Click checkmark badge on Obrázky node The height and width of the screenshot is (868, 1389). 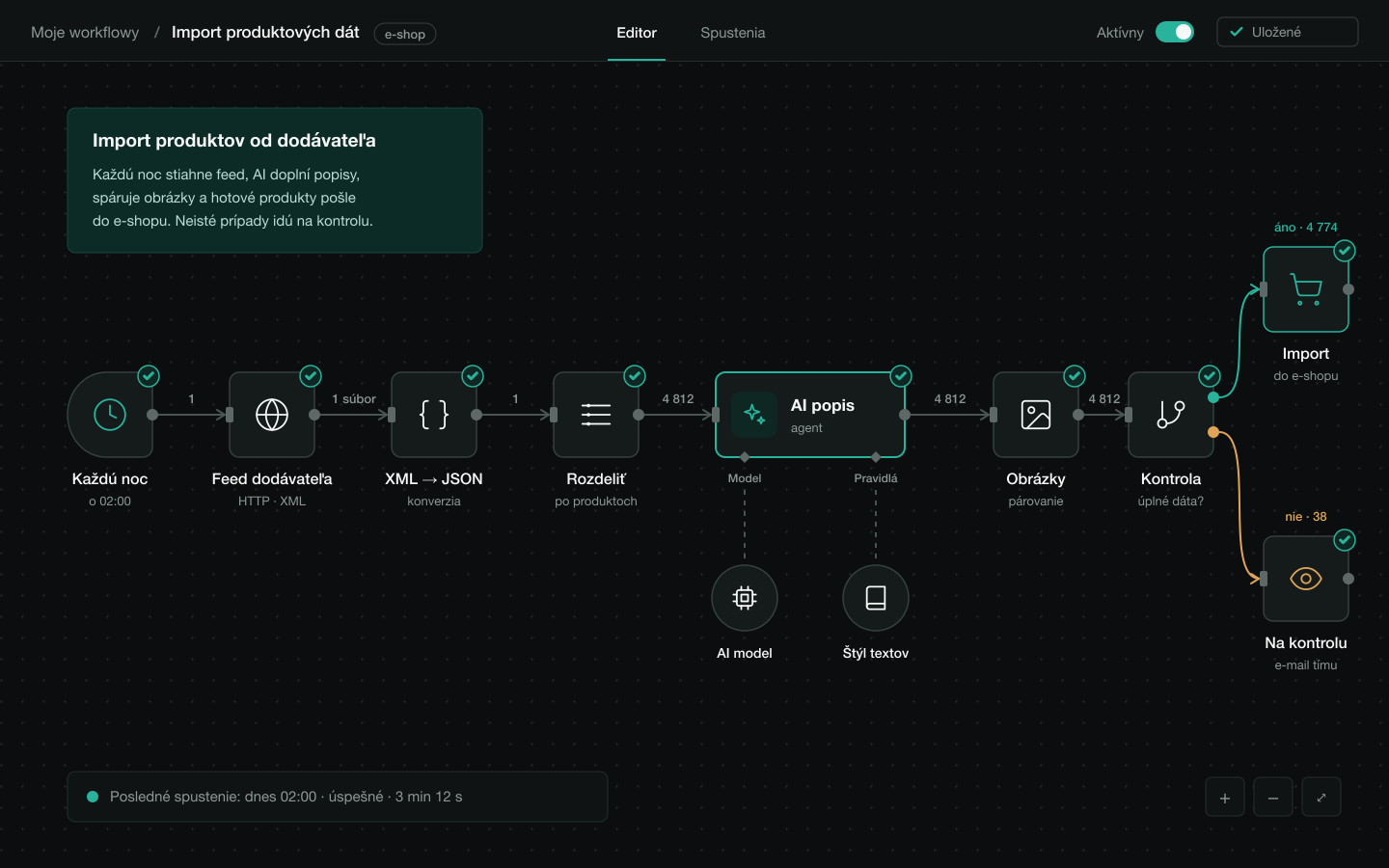click(x=1075, y=376)
